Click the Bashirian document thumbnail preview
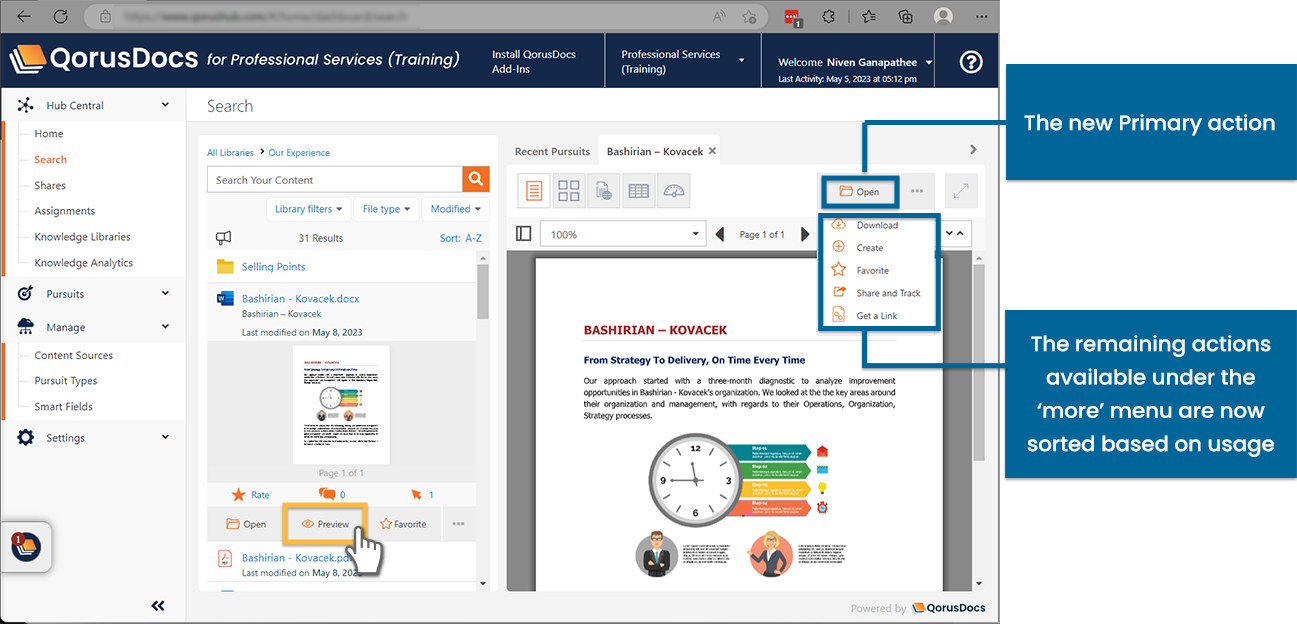 coord(341,405)
